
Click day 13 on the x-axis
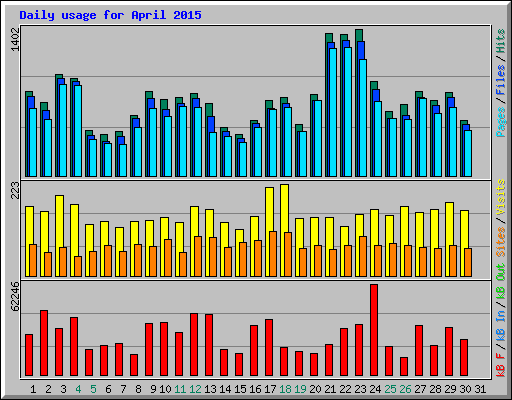[210, 389]
